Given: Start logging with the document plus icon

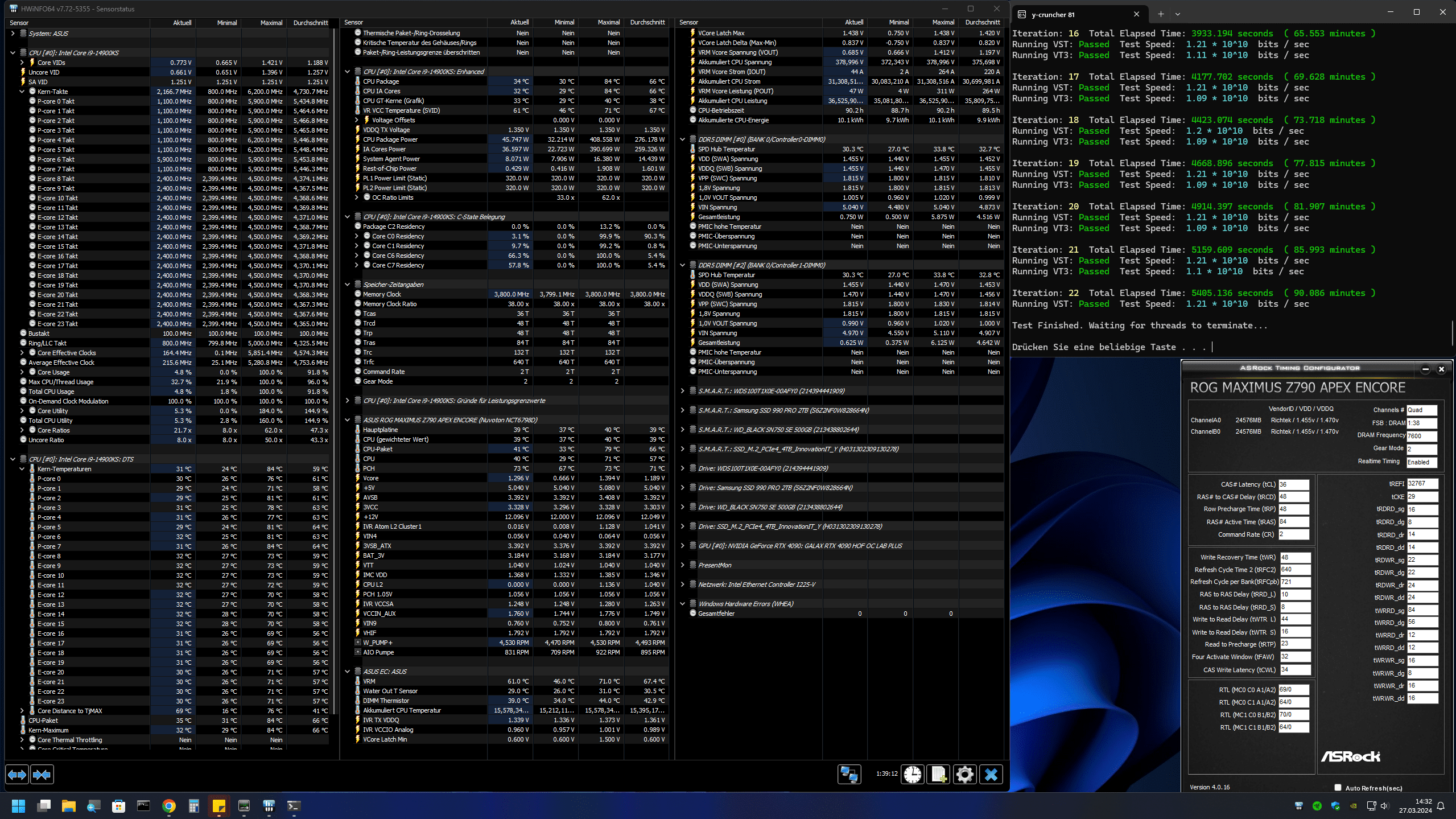Looking at the screenshot, I should tap(938, 775).
